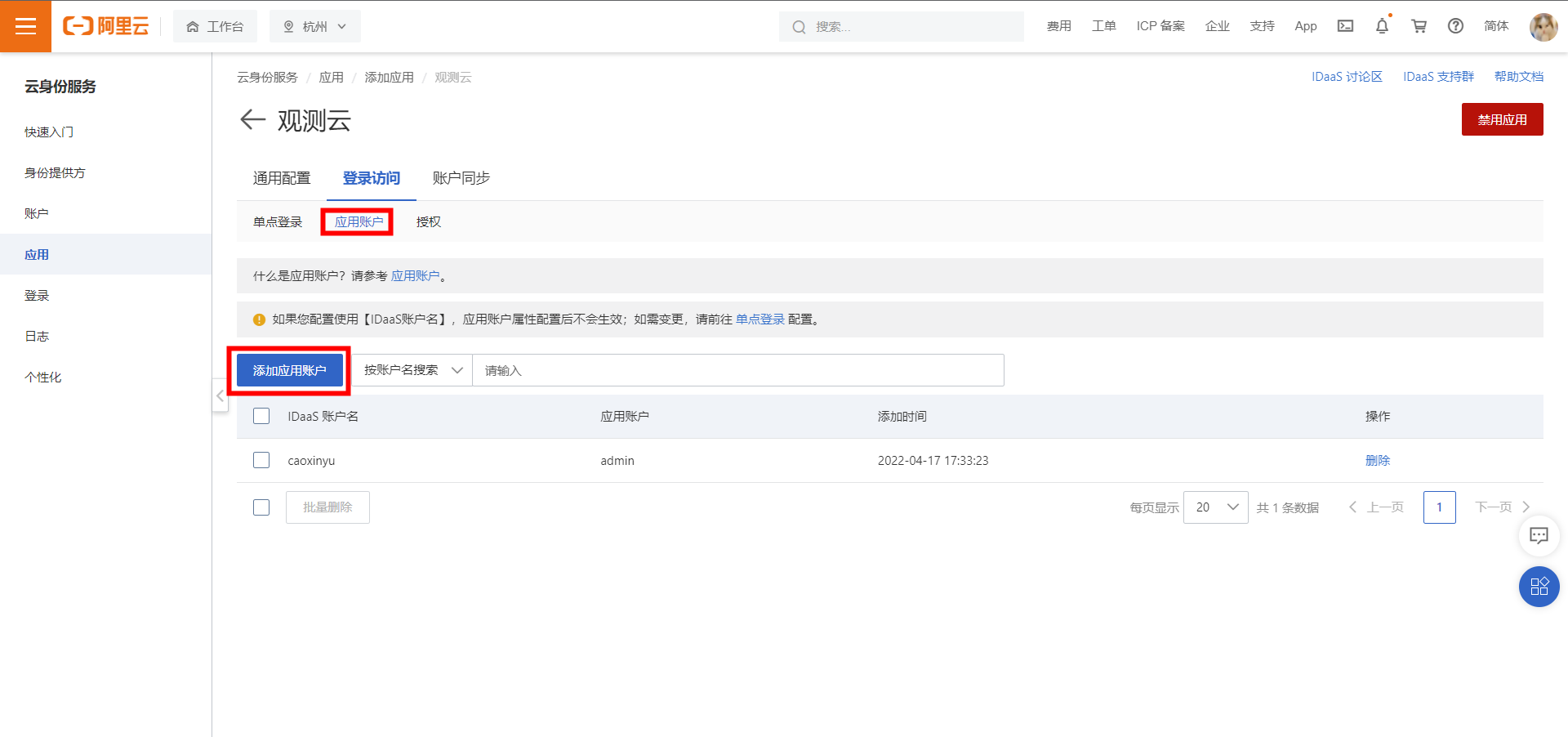
Task: Follow the 单点登录 link in the warning
Action: (760, 319)
